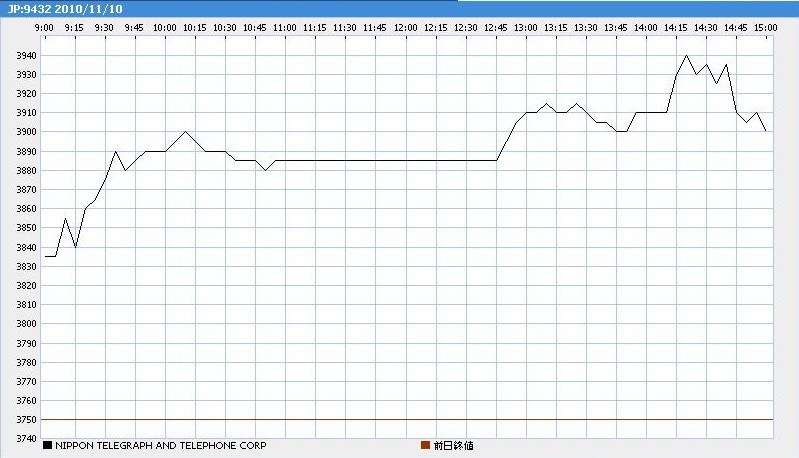Viewport: 799px width, 458px height.
Task: Click the 9:00 time axis label
Action: pos(44,28)
